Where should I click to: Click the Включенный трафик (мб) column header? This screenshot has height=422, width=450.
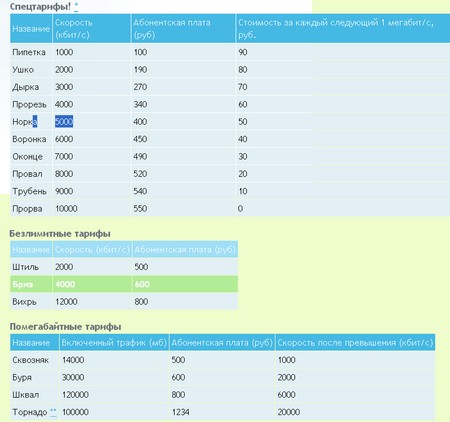point(114,343)
